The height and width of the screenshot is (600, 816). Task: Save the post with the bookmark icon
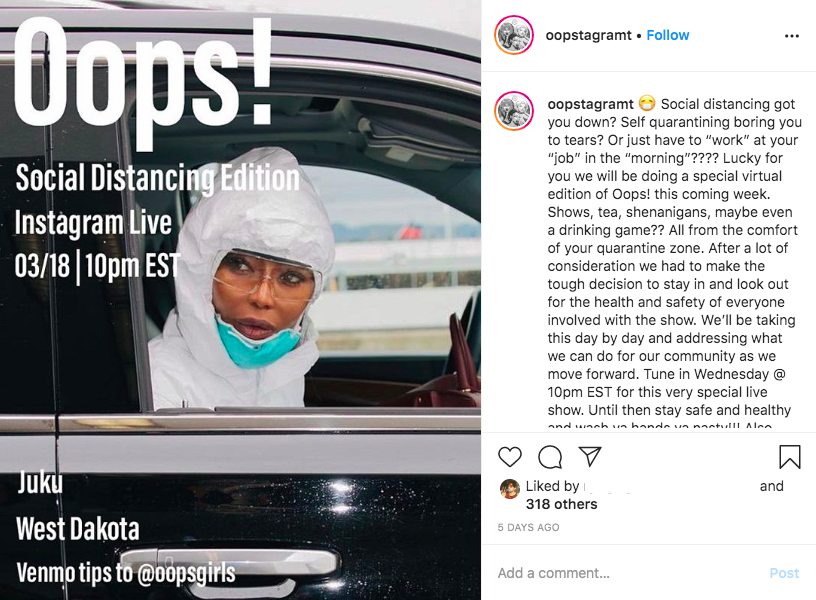click(789, 457)
